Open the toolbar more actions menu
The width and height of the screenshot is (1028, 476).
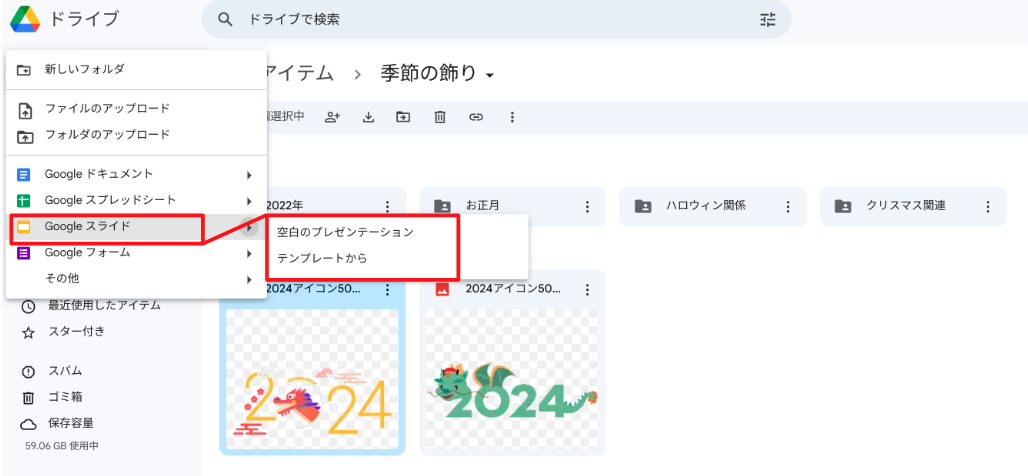click(513, 117)
